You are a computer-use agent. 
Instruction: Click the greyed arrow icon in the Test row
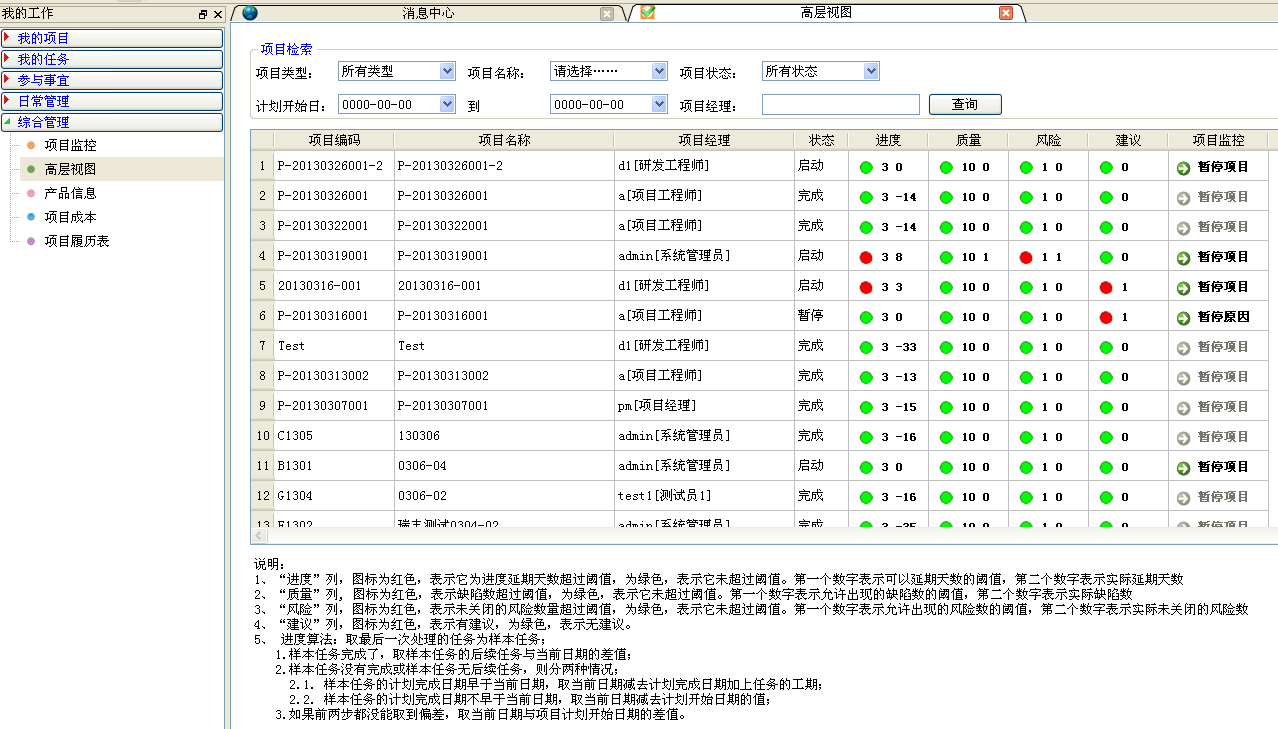click(x=1184, y=347)
